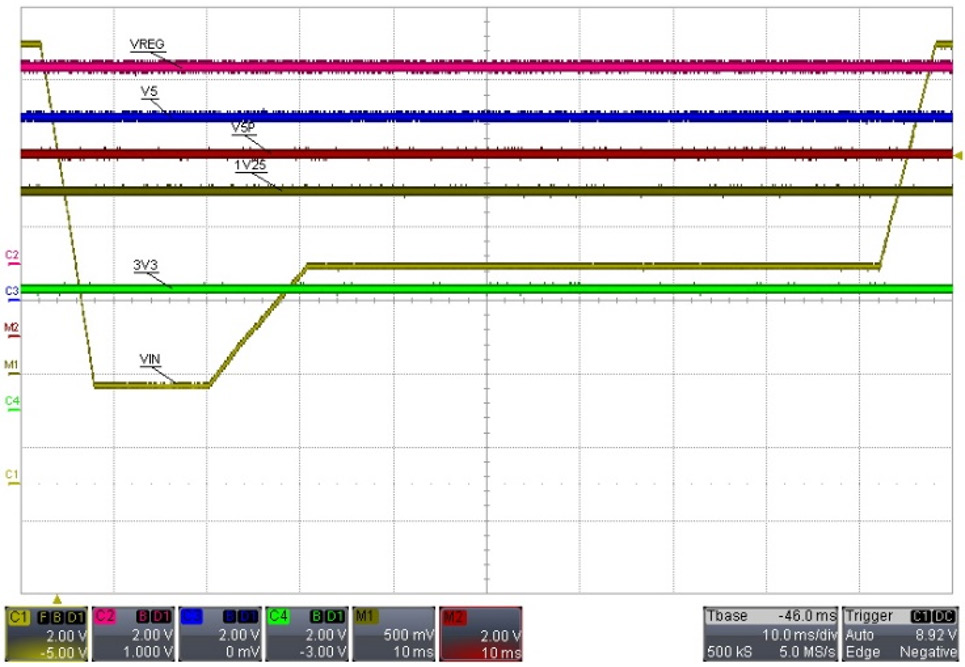Select the 1V25 trace label
965x667 pixels.
tap(250, 165)
